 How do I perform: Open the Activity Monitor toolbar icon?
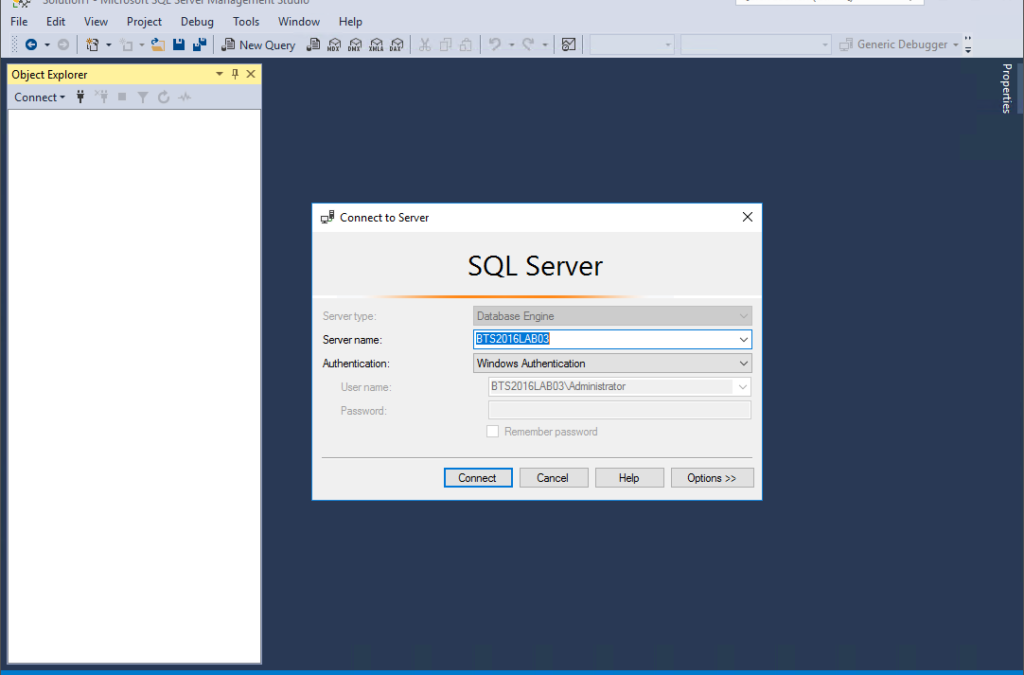click(x=569, y=44)
